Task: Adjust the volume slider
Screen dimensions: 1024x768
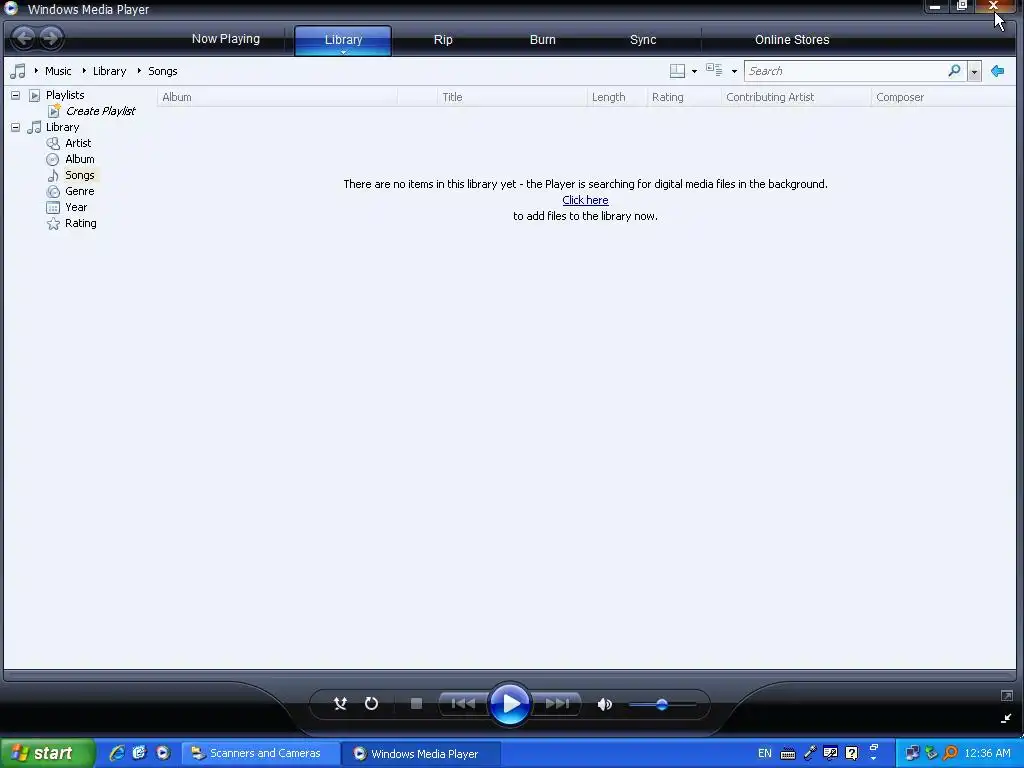Action: [x=662, y=704]
